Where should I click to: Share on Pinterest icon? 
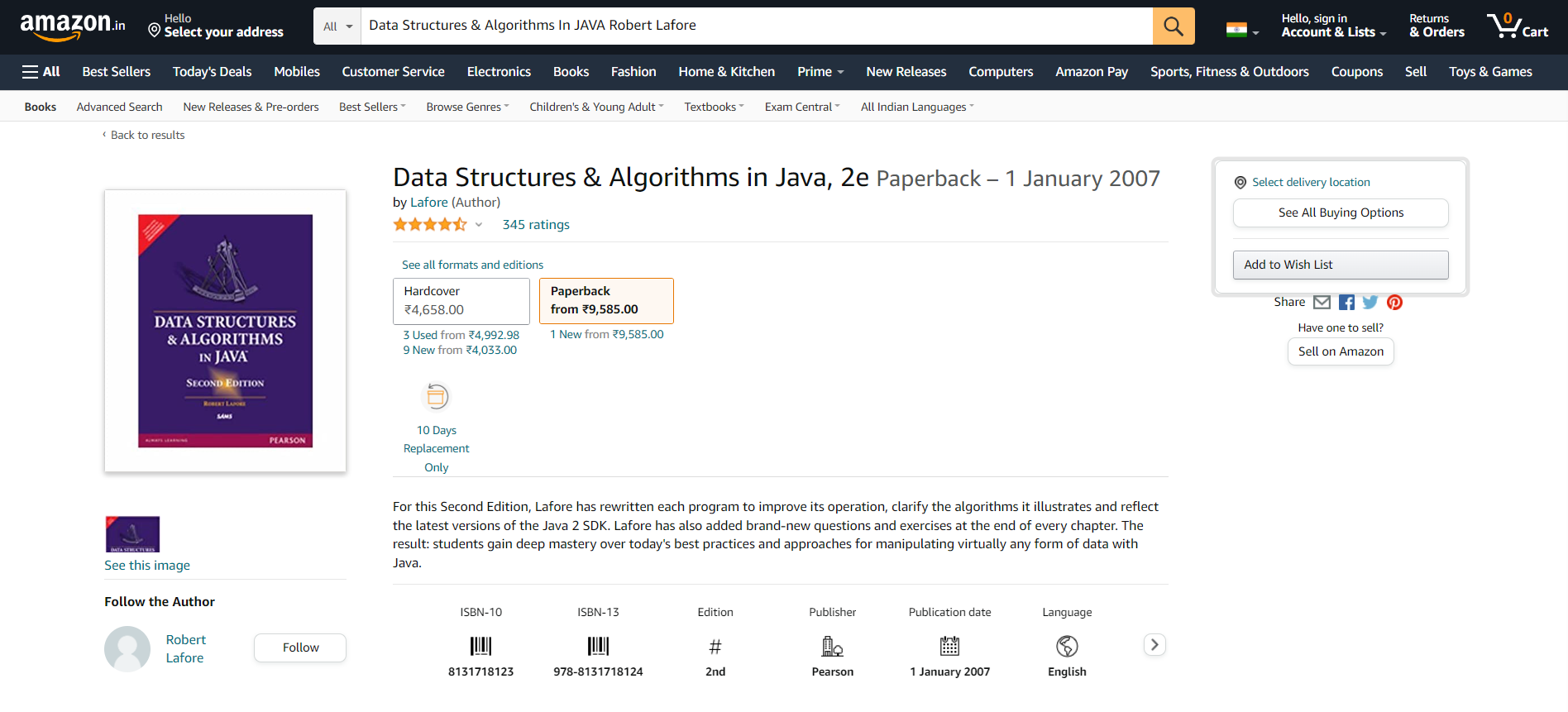click(1394, 303)
